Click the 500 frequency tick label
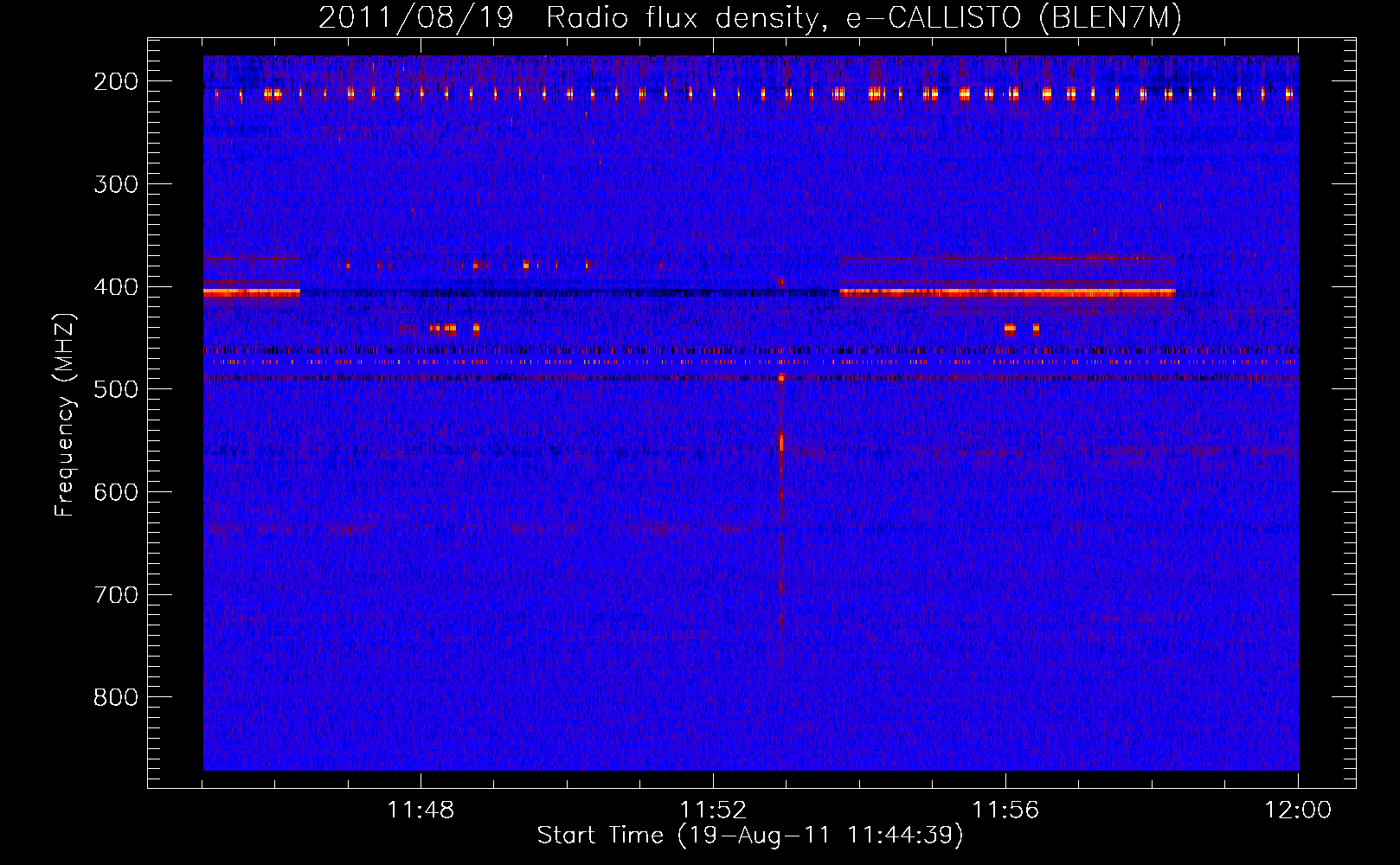 [x=116, y=389]
